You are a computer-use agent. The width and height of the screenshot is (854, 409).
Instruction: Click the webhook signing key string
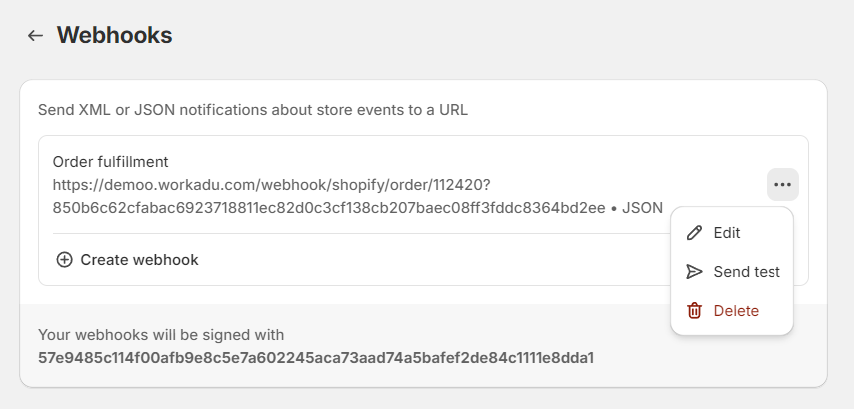tap(316, 357)
